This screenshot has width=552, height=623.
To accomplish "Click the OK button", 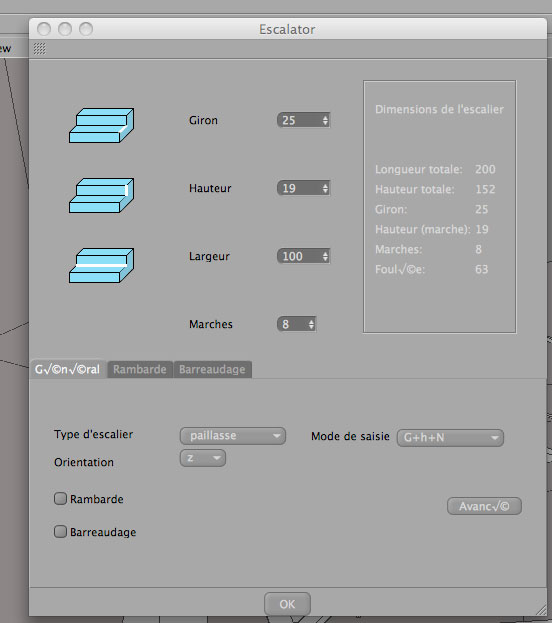I will pos(287,604).
